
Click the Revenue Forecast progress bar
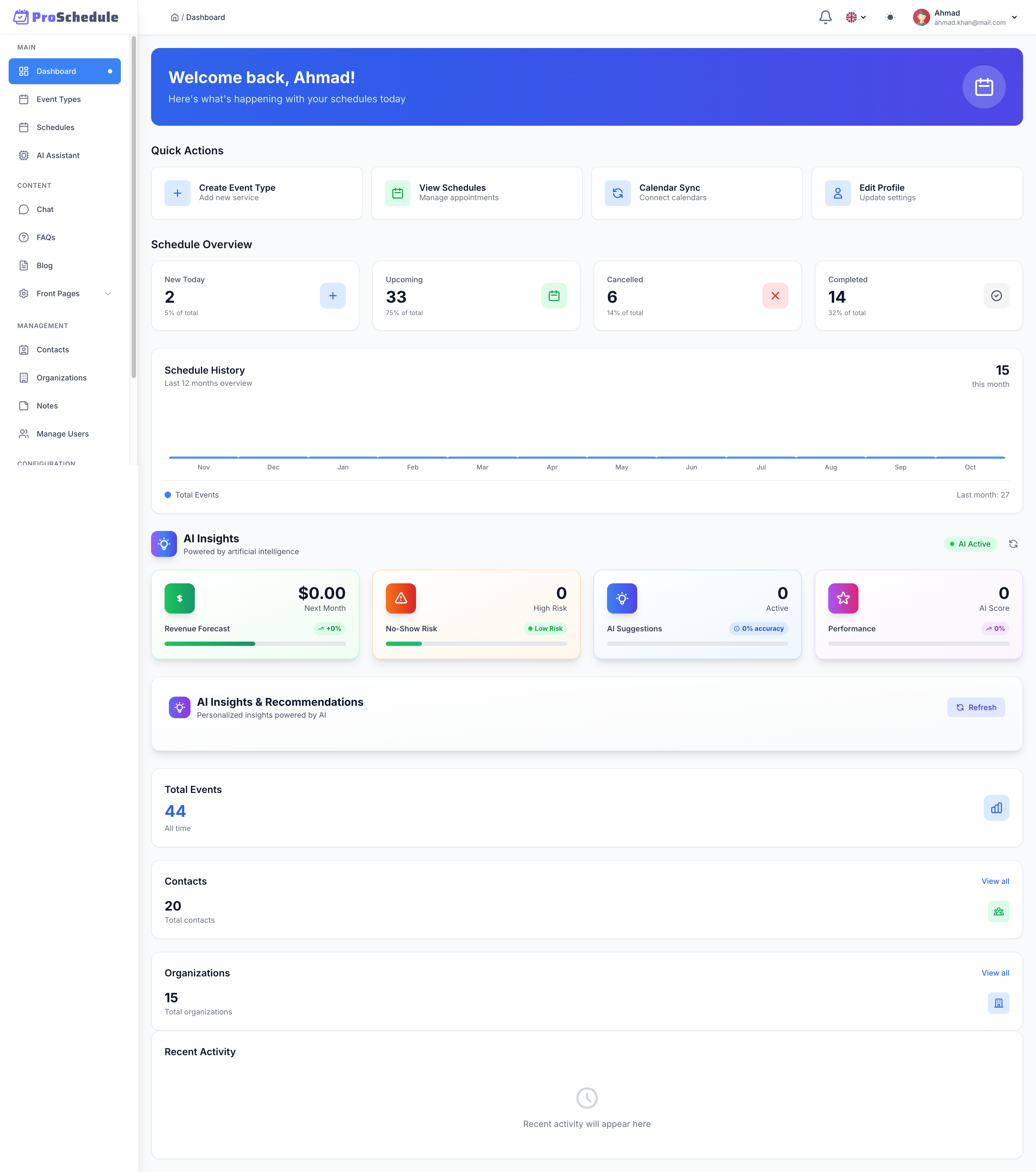255,644
